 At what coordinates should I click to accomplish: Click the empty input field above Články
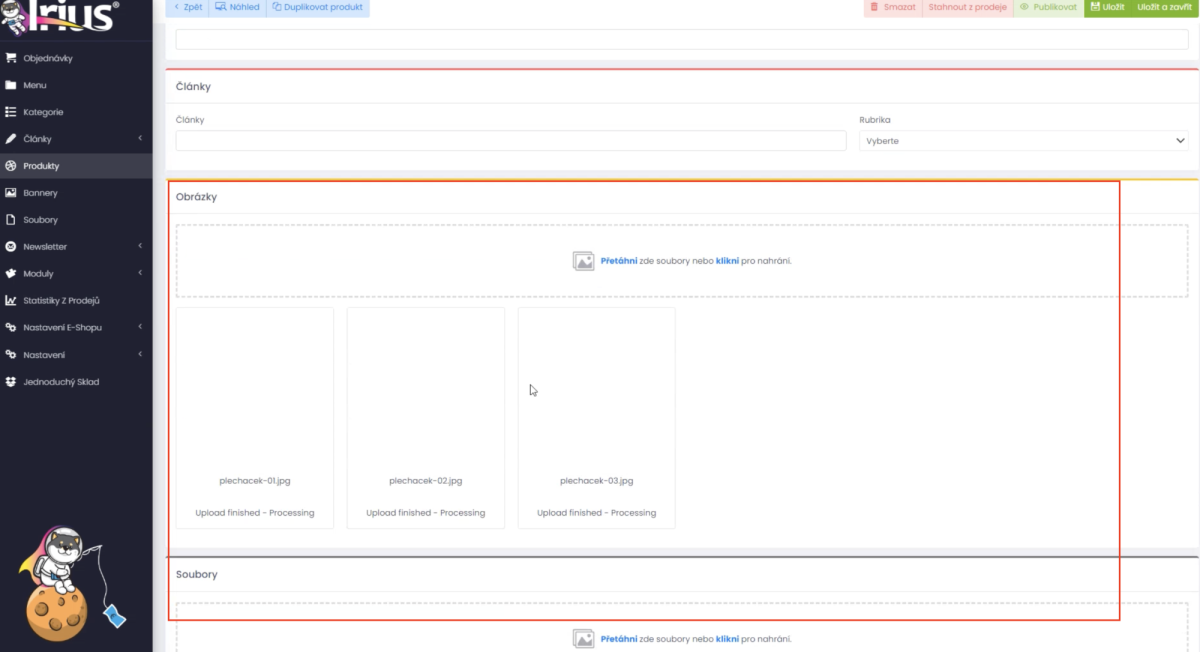coord(682,39)
